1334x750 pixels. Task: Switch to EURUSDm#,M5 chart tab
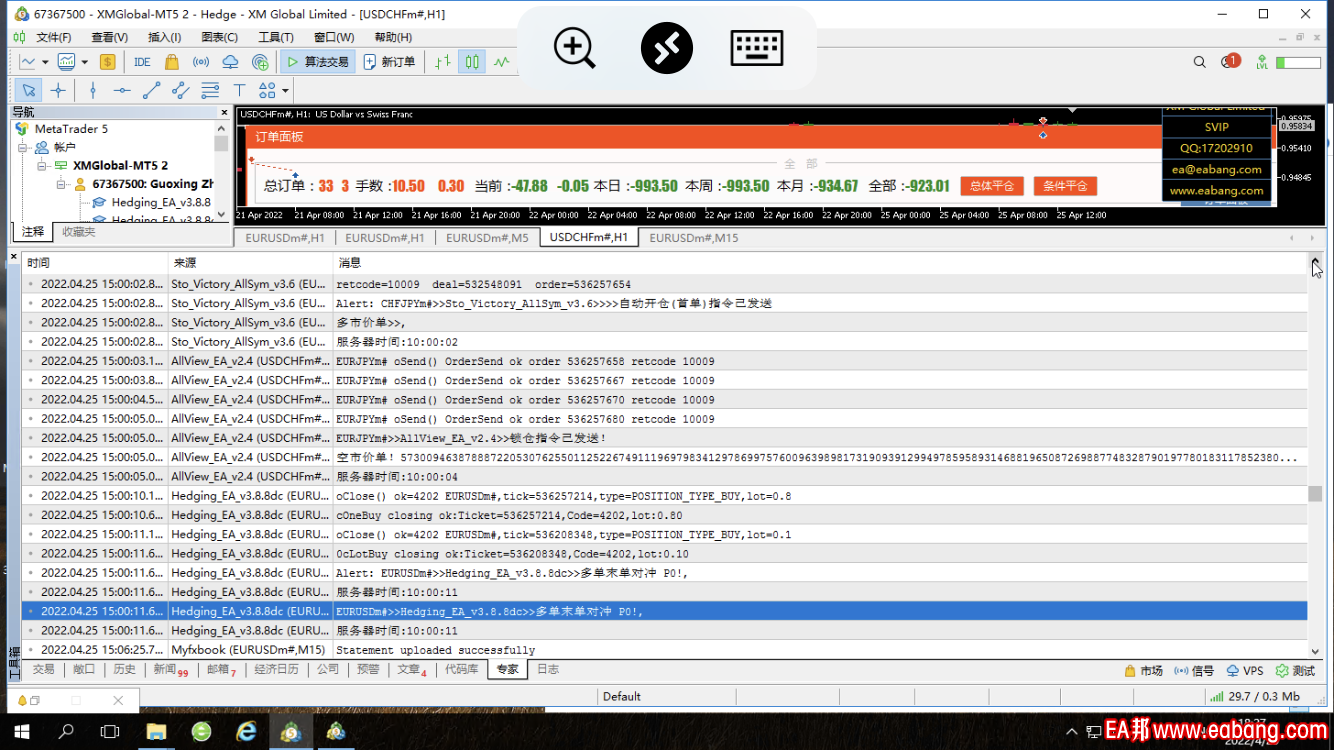click(x=487, y=238)
